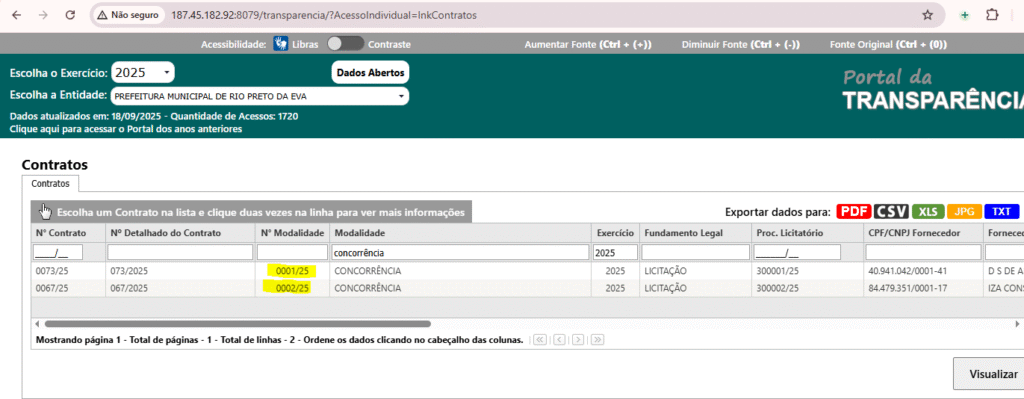This screenshot has width=1024, height=399.
Task: Click the Dados Abertos button
Action: coord(371,73)
